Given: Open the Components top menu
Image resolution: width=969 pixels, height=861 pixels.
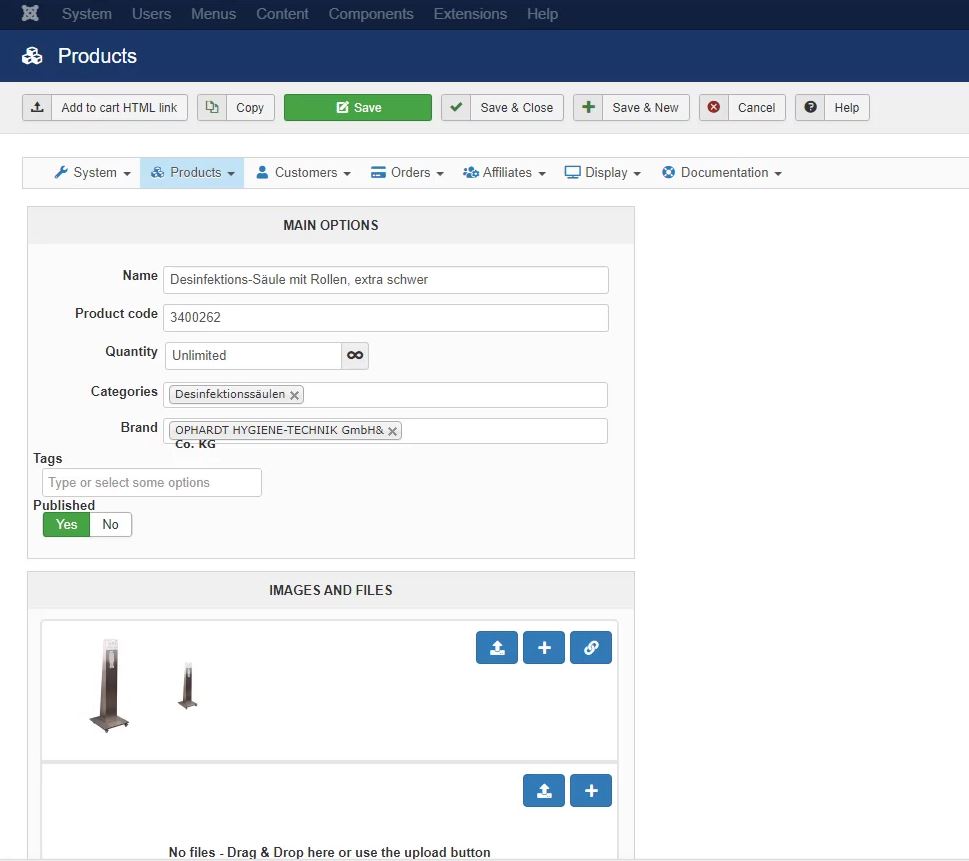Looking at the screenshot, I should point(371,14).
